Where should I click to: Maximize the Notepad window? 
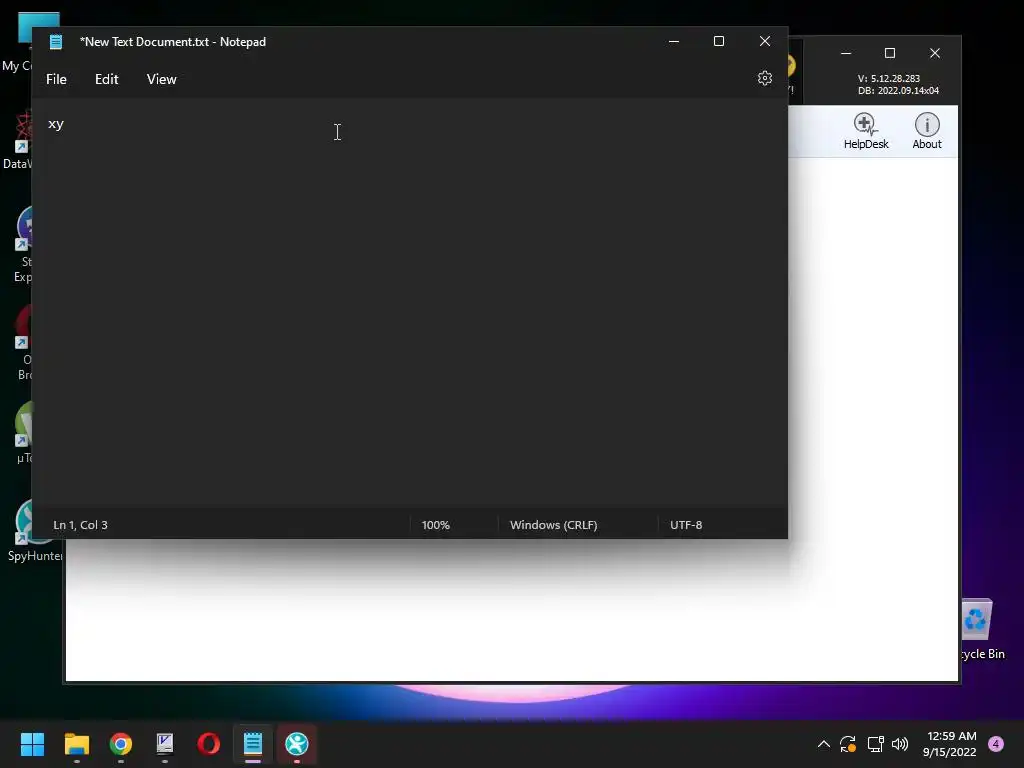coord(719,41)
